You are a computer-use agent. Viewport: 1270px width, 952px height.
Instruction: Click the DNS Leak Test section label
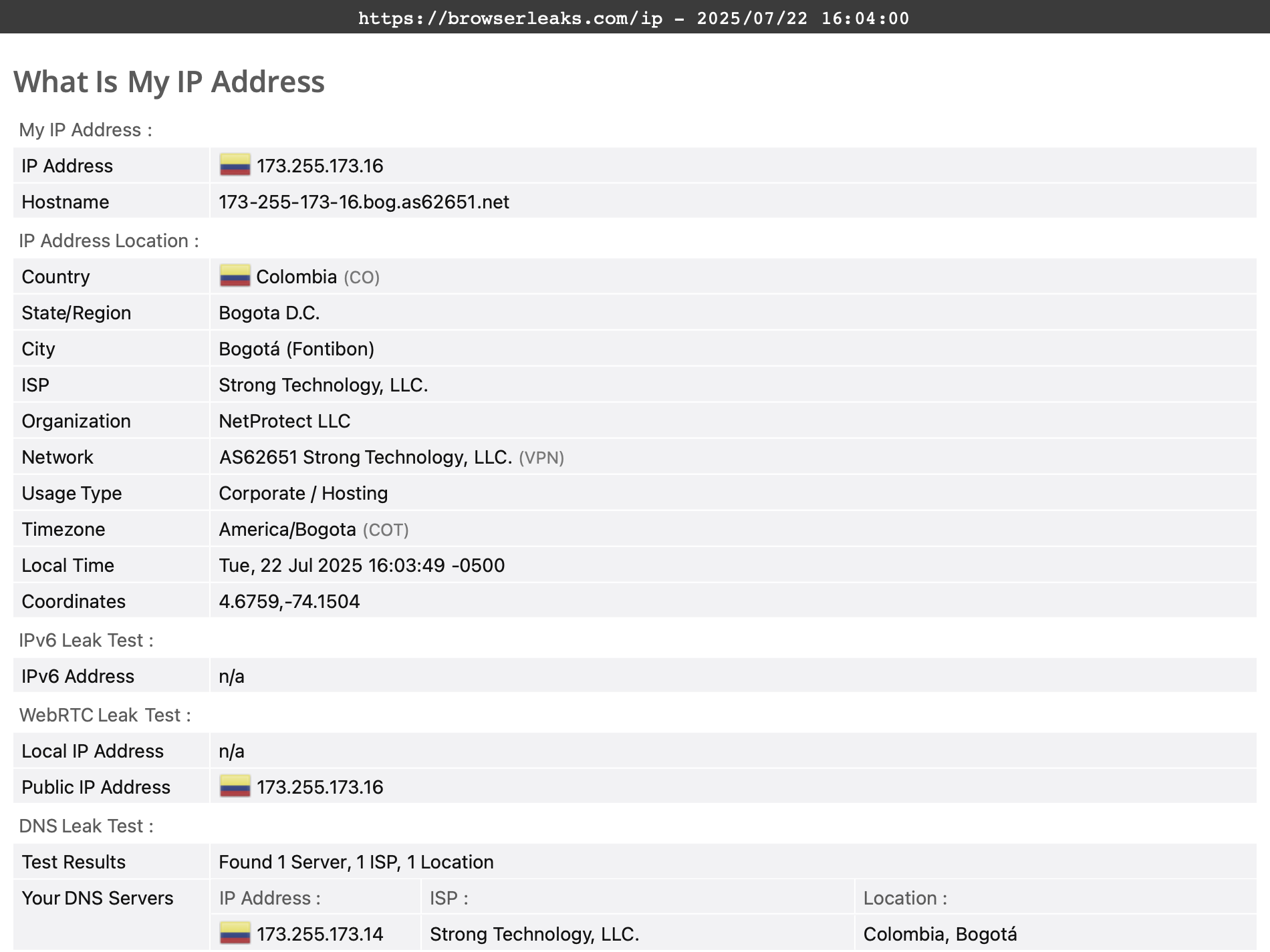(x=86, y=826)
